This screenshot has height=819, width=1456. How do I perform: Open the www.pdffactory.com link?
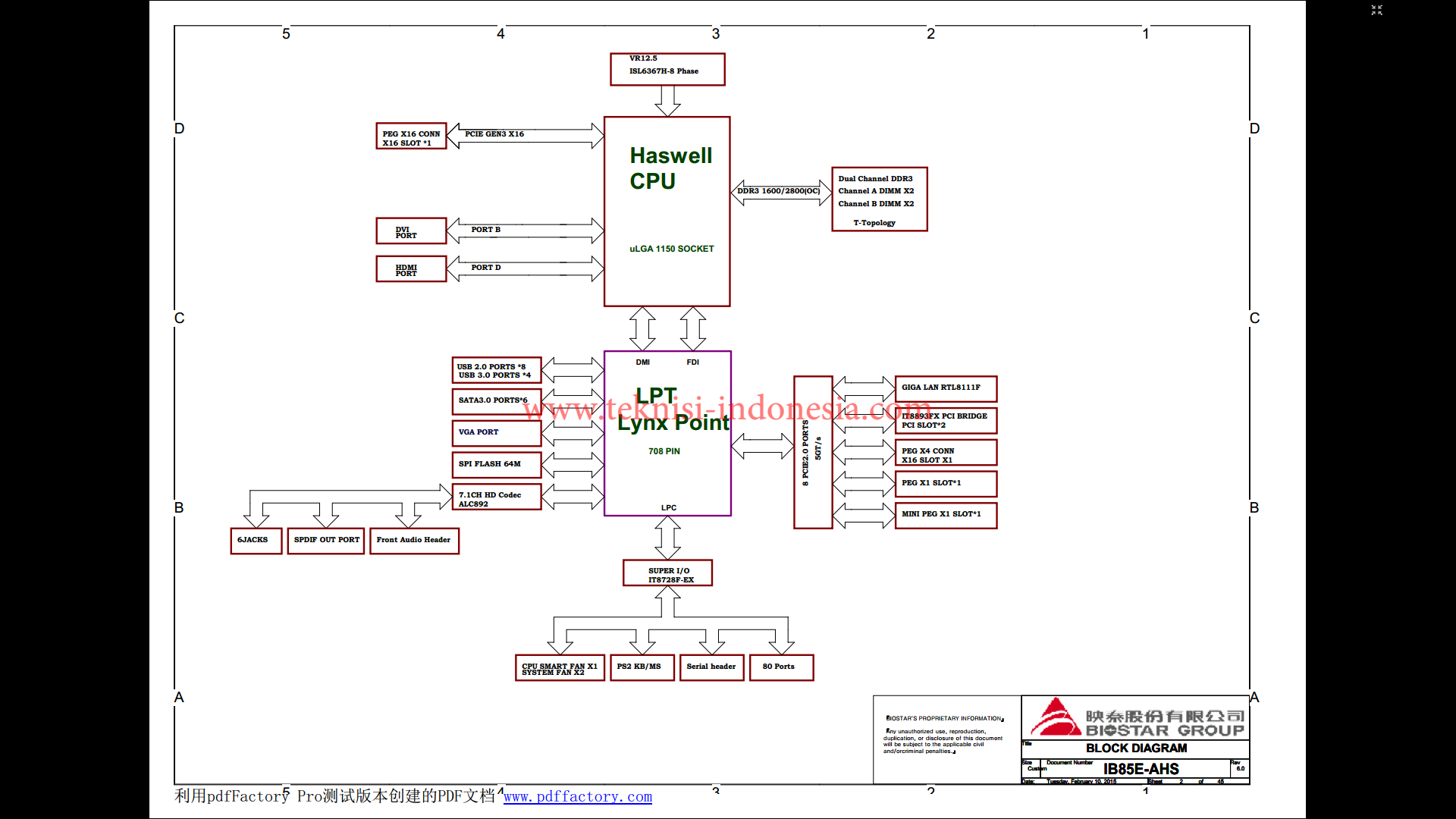pos(577,796)
